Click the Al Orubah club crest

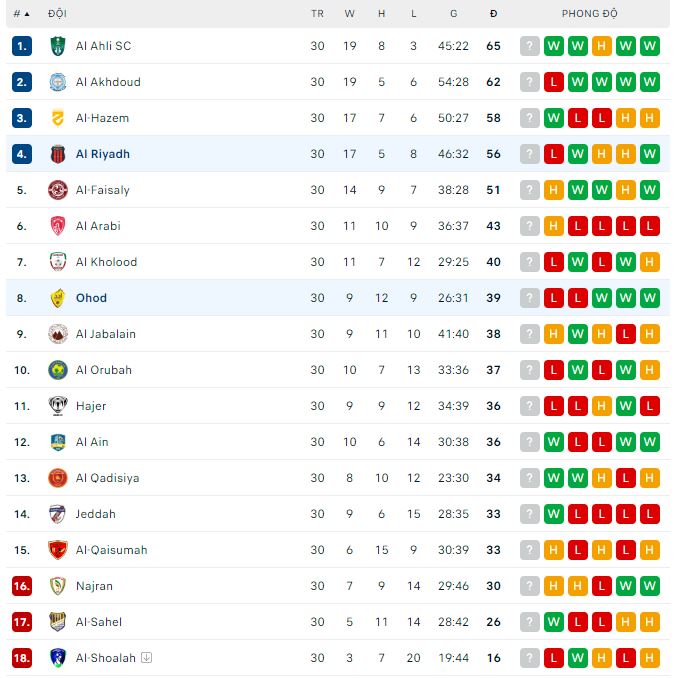tap(57, 370)
